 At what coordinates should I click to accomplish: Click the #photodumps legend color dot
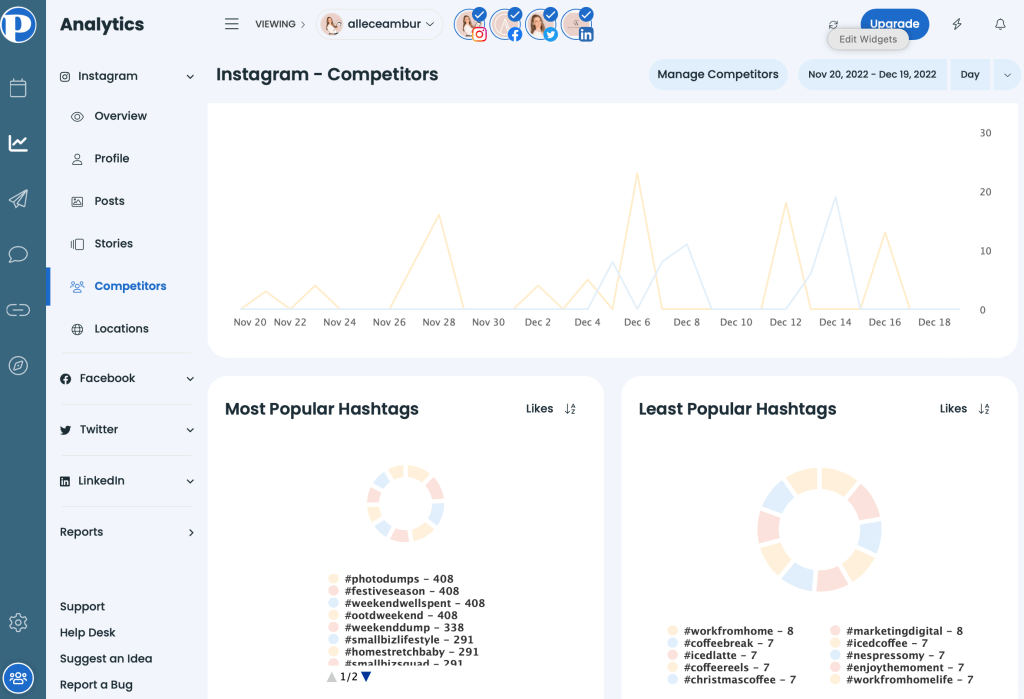(x=334, y=579)
